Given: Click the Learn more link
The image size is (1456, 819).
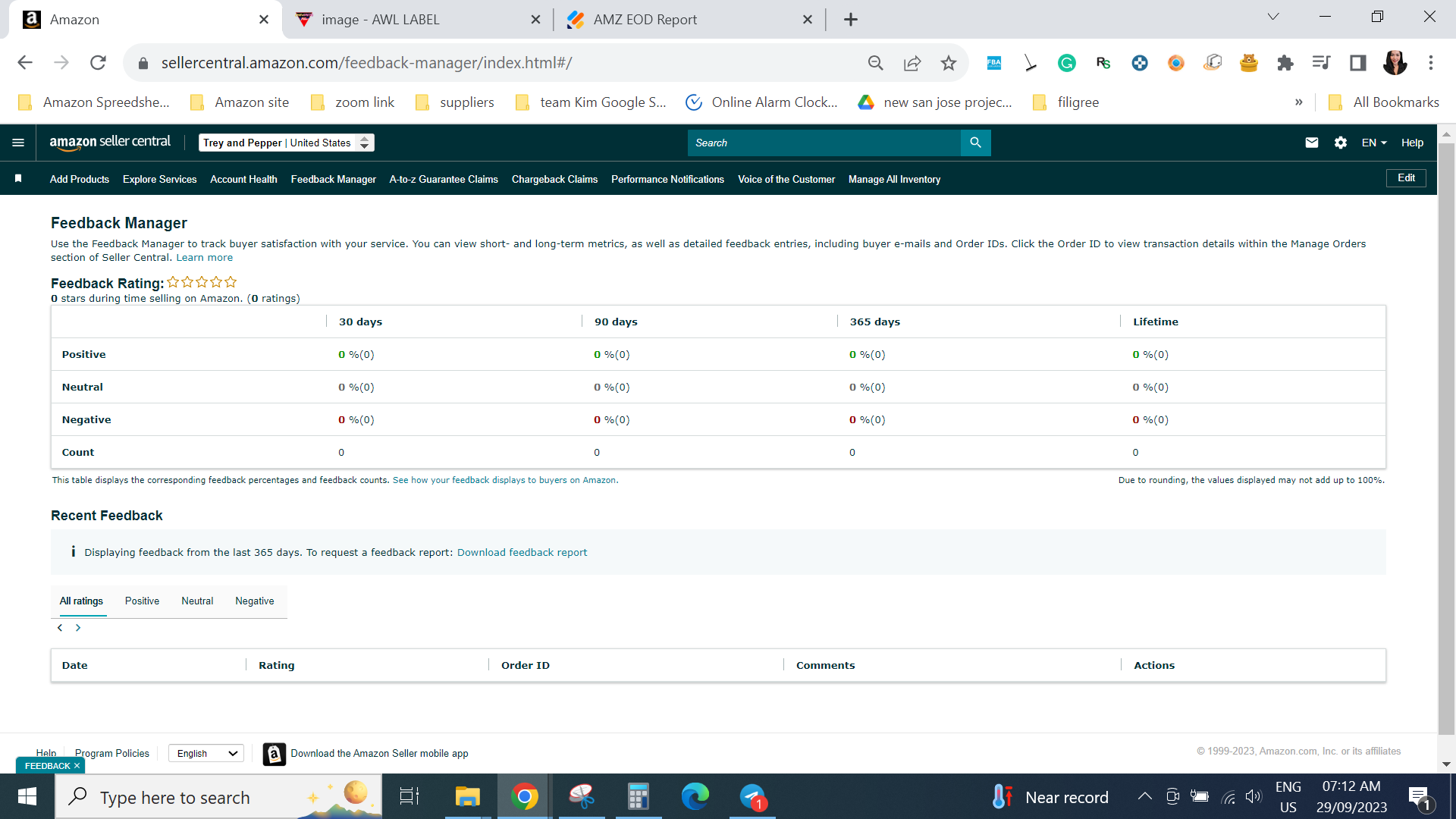Looking at the screenshot, I should click(x=205, y=258).
